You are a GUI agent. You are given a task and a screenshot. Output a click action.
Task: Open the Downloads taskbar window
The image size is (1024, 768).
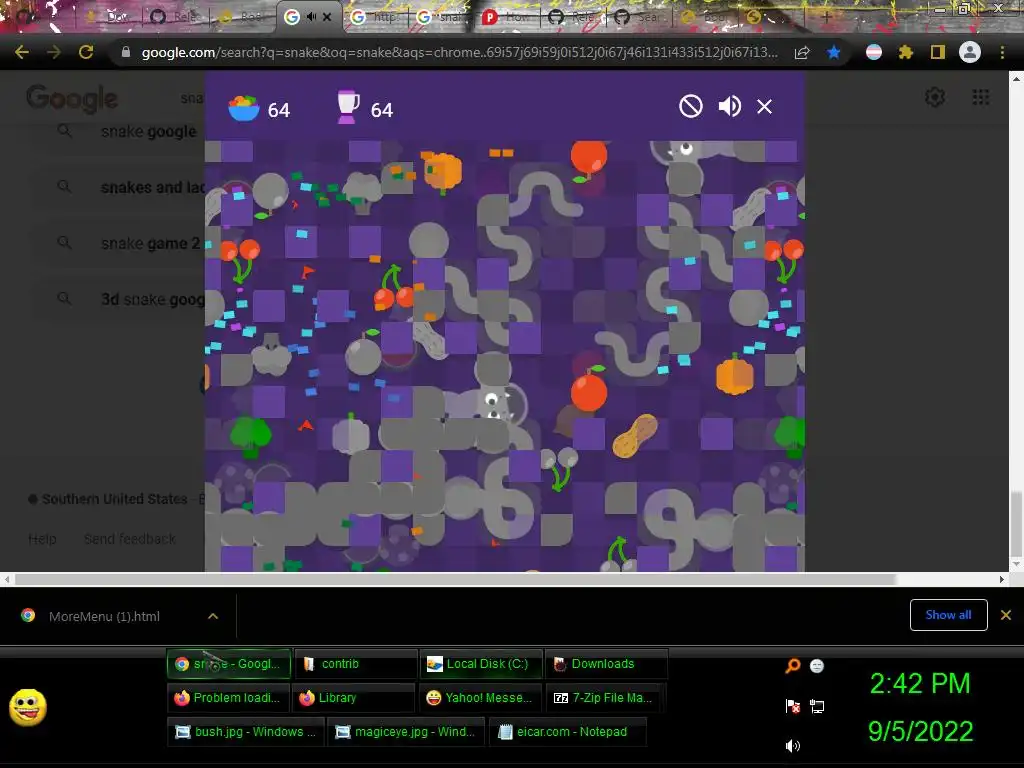[x=605, y=664]
